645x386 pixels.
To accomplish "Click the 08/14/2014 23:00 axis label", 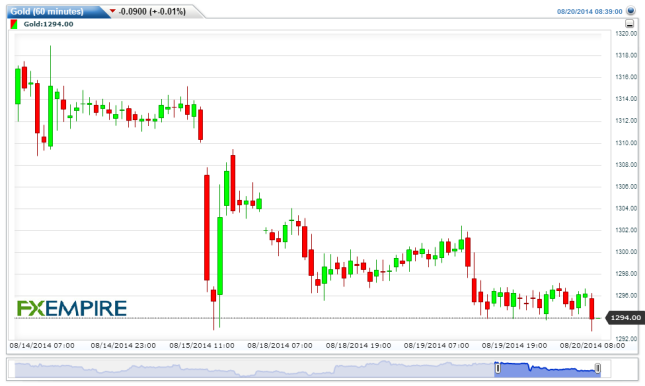I will pos(123,346).
